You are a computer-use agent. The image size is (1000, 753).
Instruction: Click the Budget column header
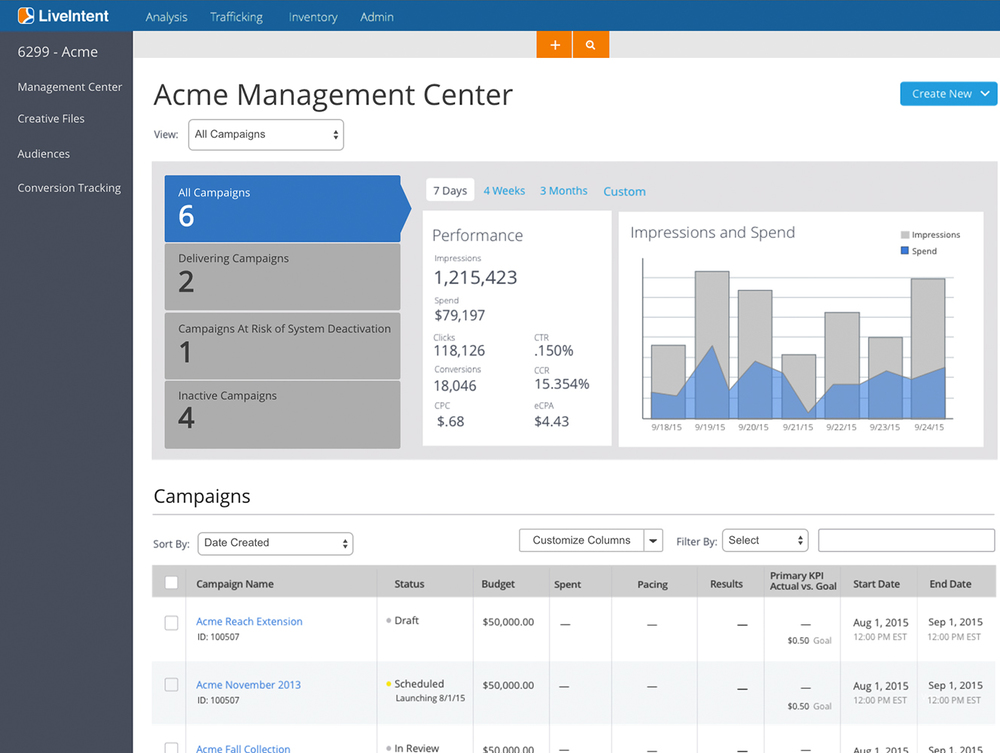[497, 583]
